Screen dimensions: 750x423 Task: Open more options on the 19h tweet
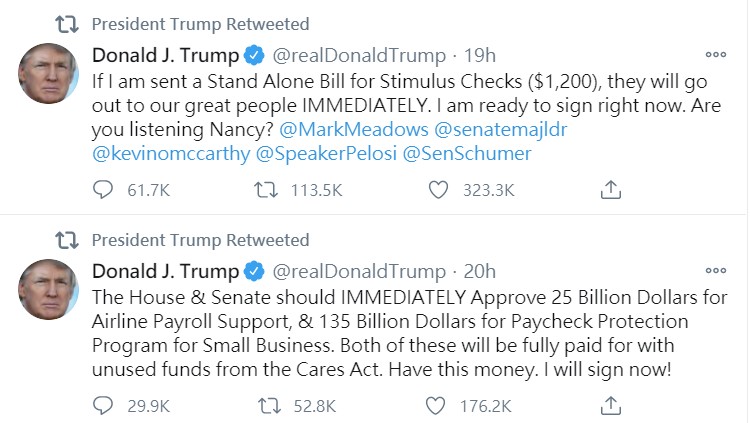point(716,54)
